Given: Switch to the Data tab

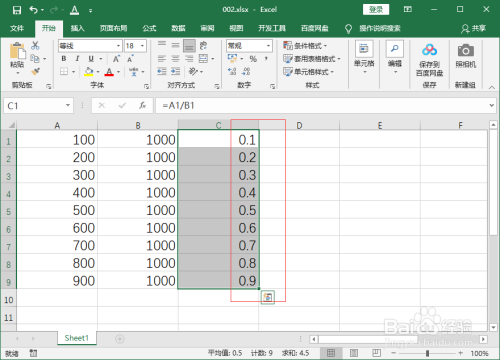Looking at the screenshot, I should pyautogui.click(x=178, y=28).
